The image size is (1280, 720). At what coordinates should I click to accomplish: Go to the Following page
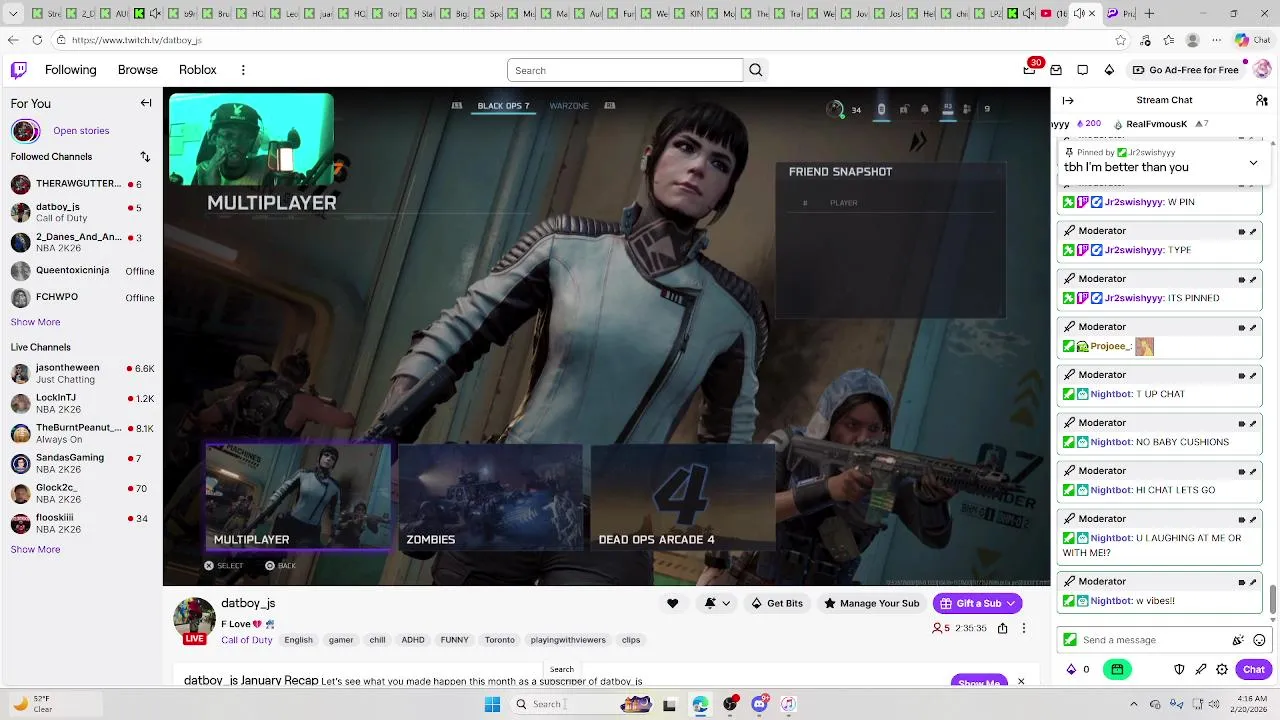pos(70,70)
